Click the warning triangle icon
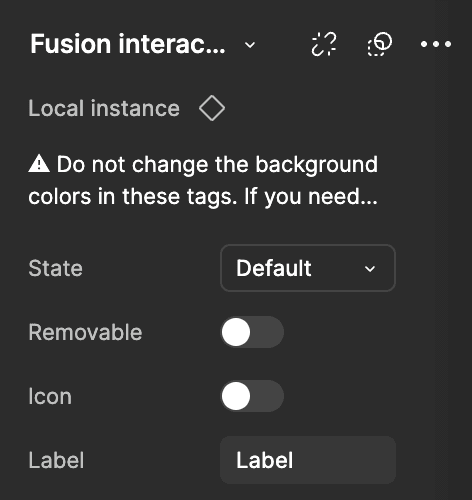472x500 pixels. click(x=39, y=164)
